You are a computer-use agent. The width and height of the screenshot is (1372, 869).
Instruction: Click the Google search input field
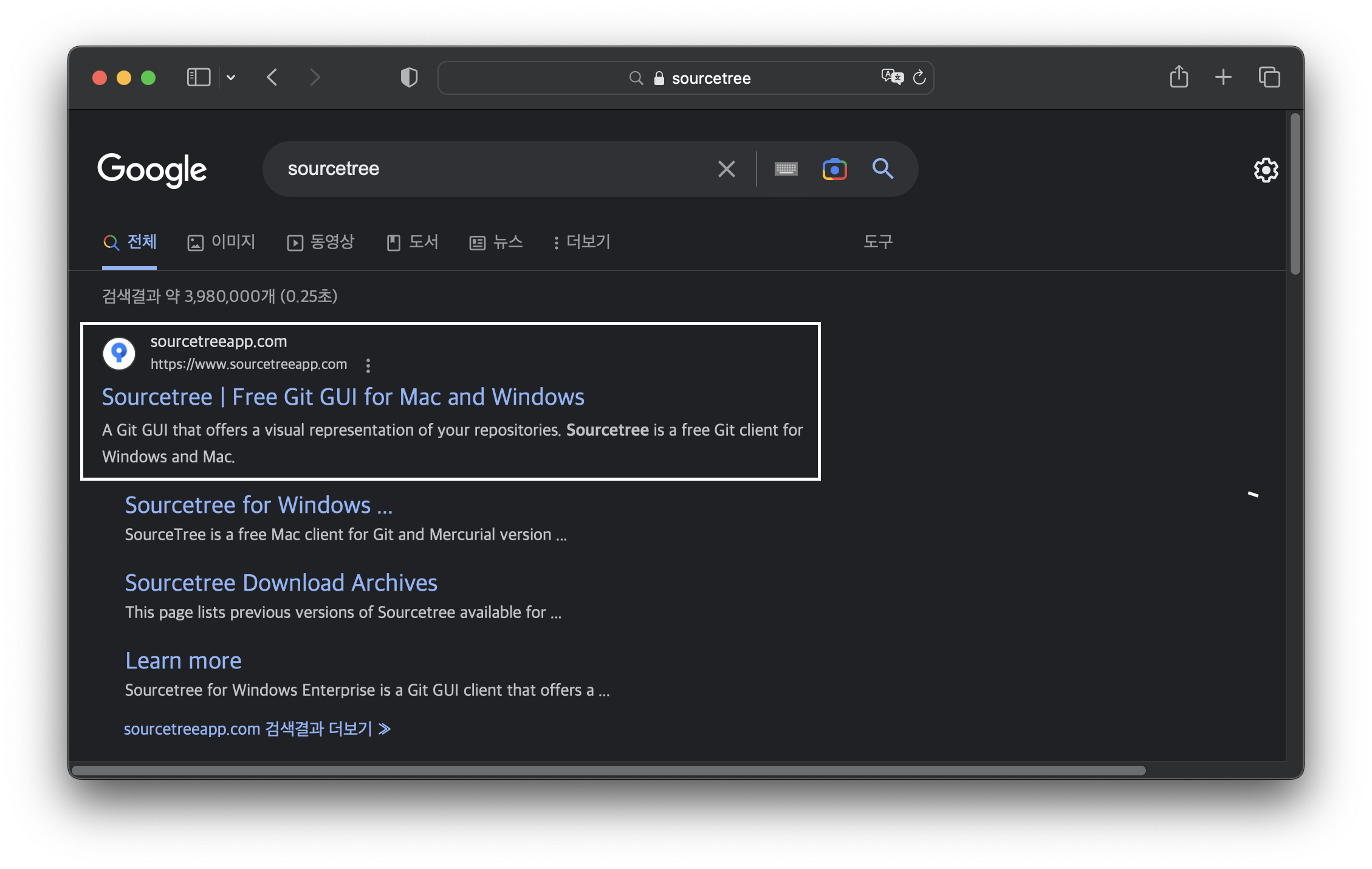[486, 169]
